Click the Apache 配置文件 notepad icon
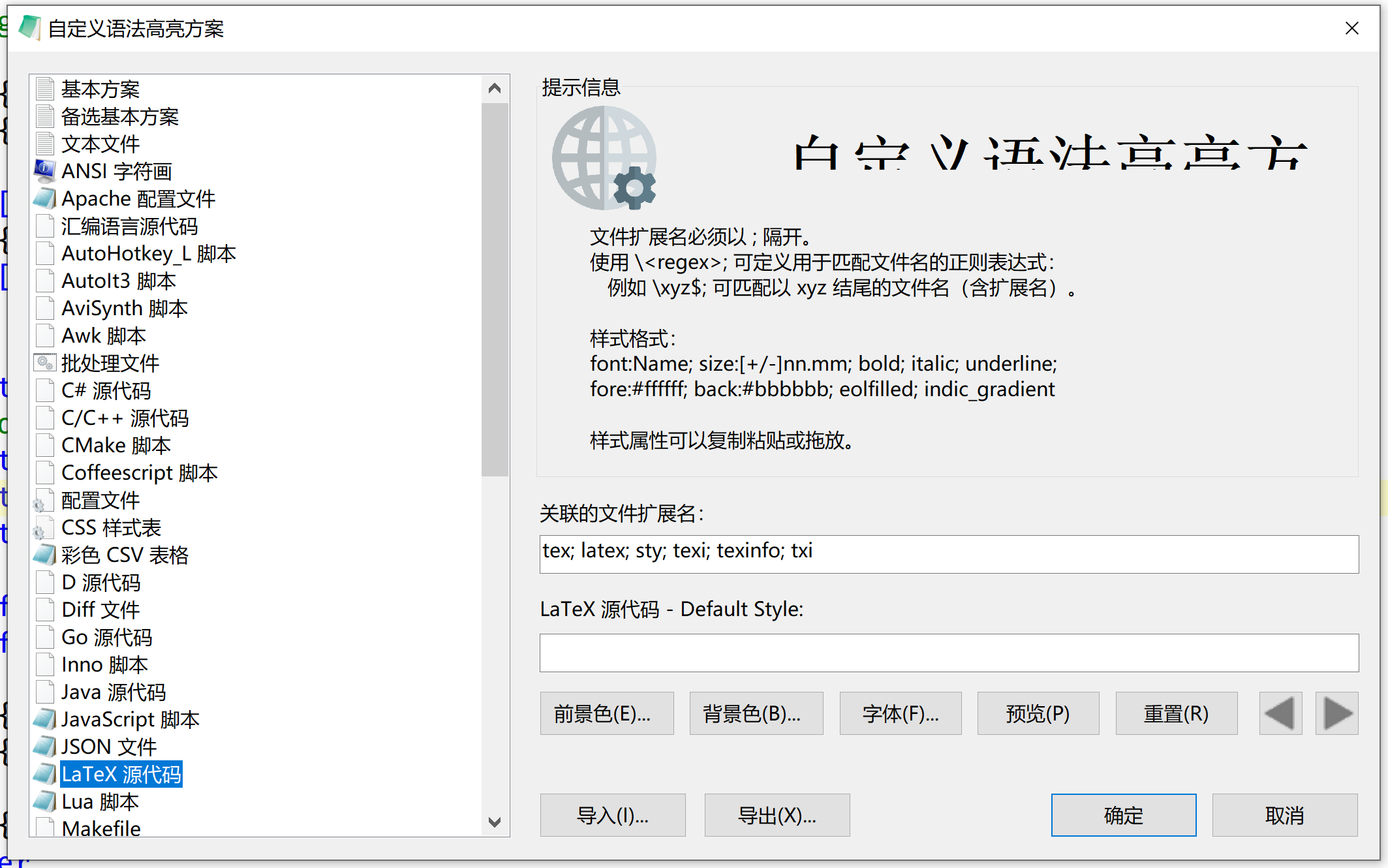 [x=44, y=198]
